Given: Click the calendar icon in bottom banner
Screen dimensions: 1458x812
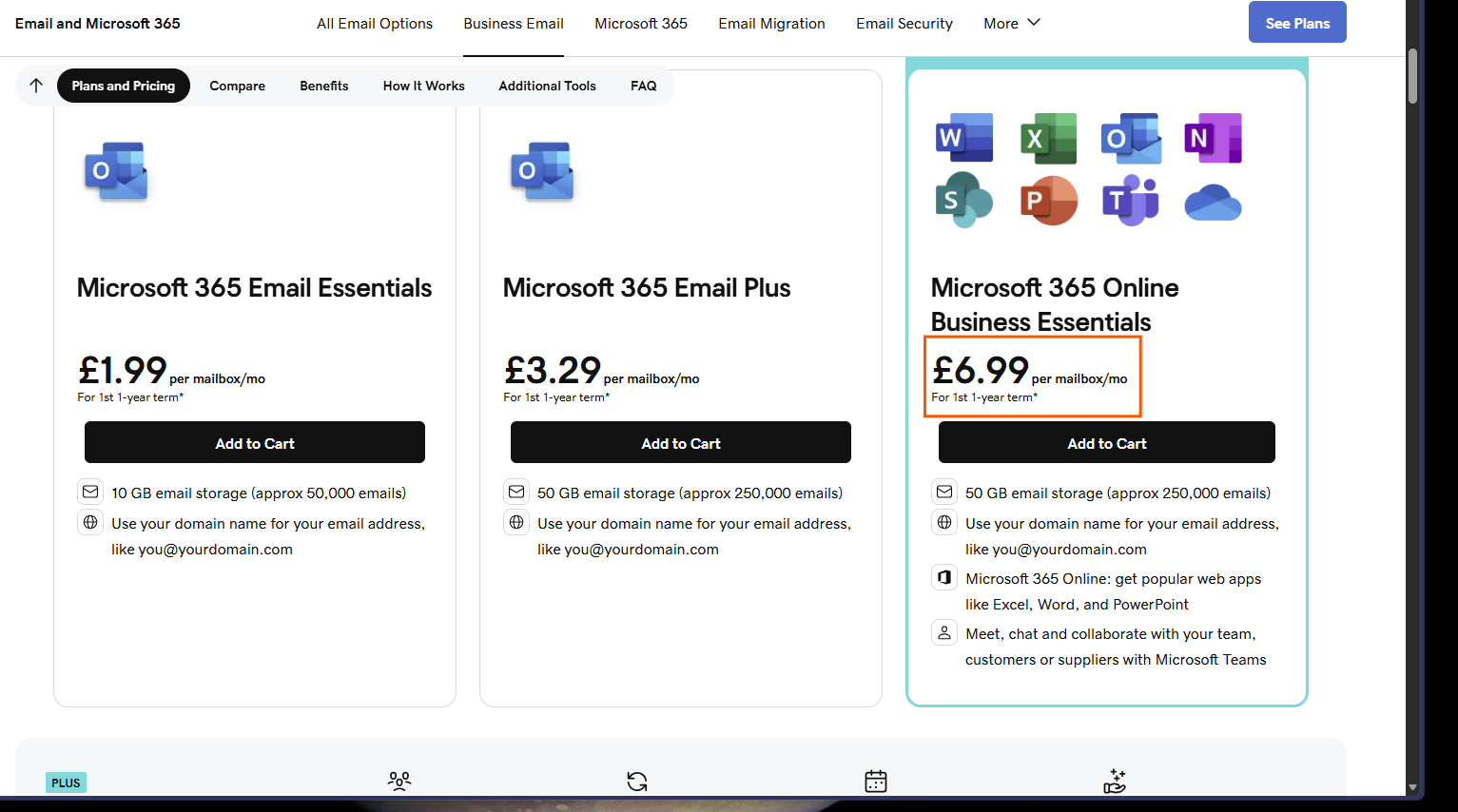Looking at the screenshot, I should [x=876, y=782].
